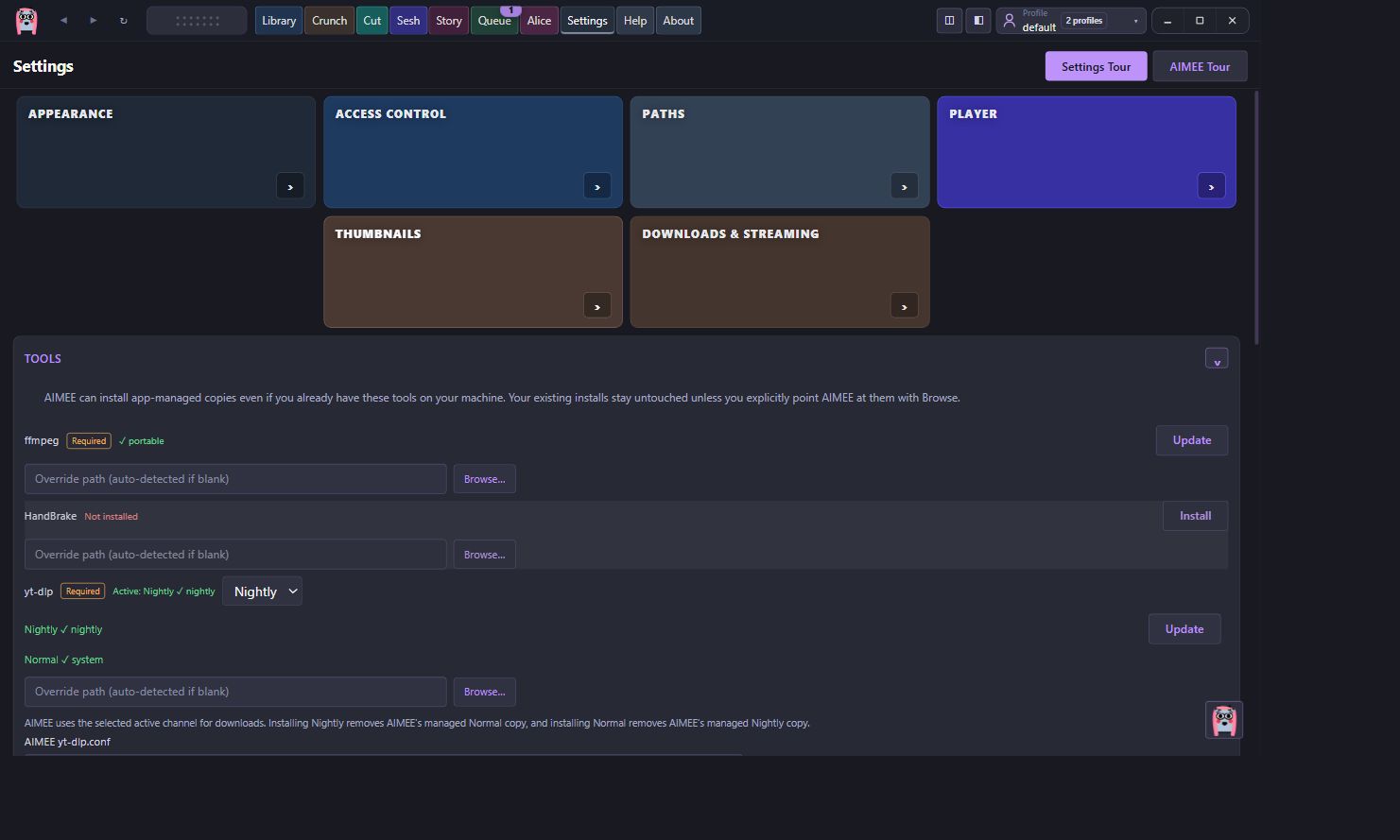Open the Downloads & Streaming settings card
The image size is (1400, 840).
coord(780,272)
